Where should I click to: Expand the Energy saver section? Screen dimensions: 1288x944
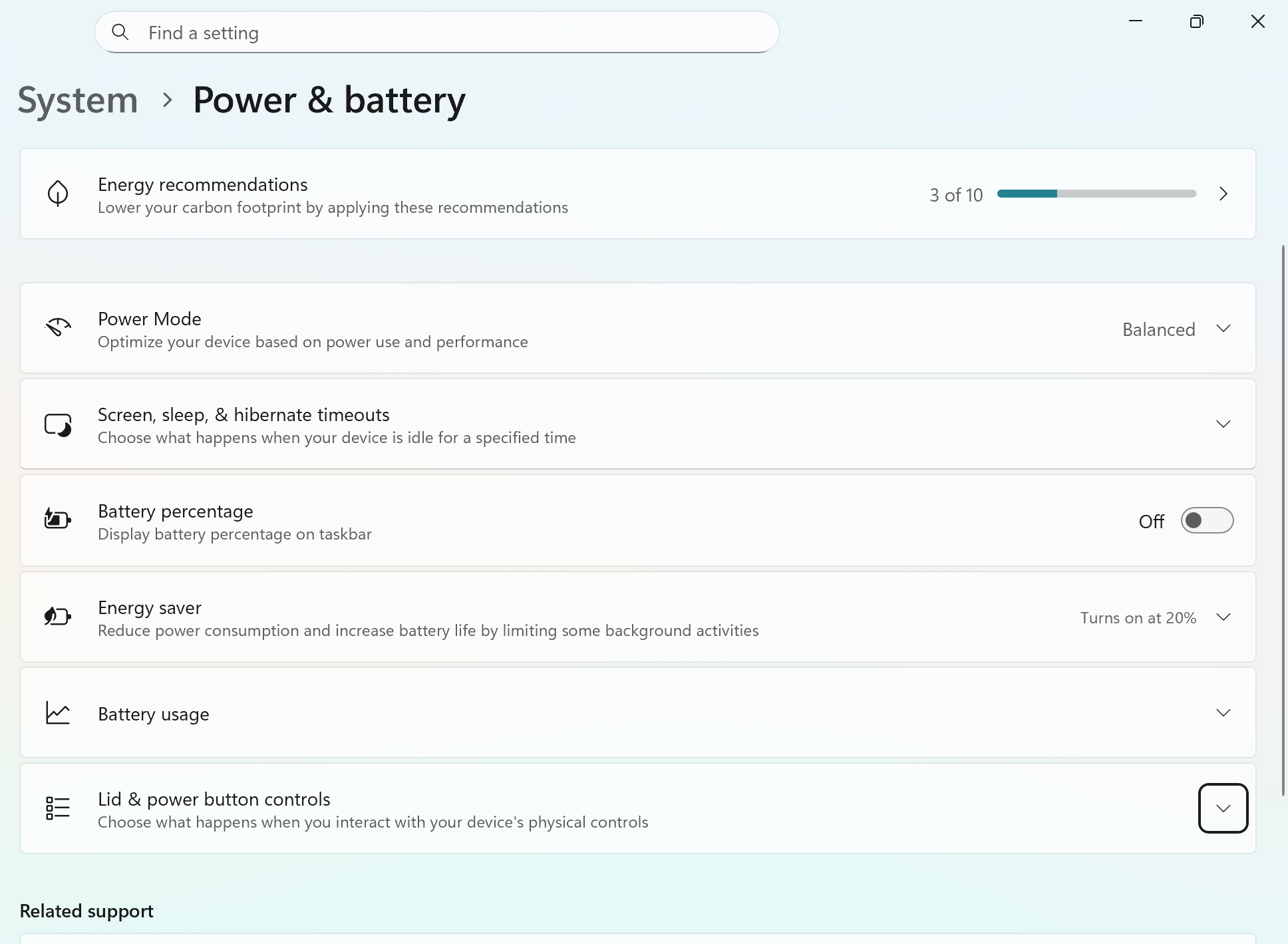(x=1223, y=617)
